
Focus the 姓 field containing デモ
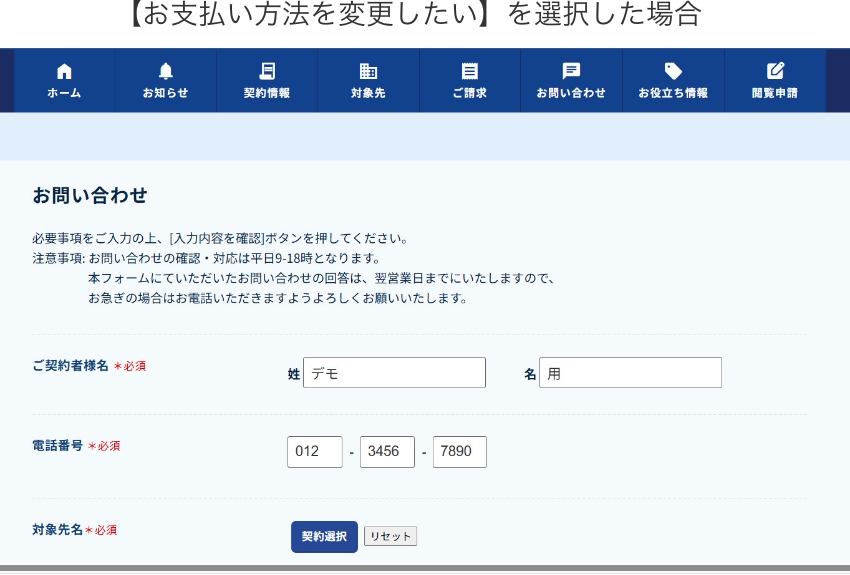[x=394, y=372]
